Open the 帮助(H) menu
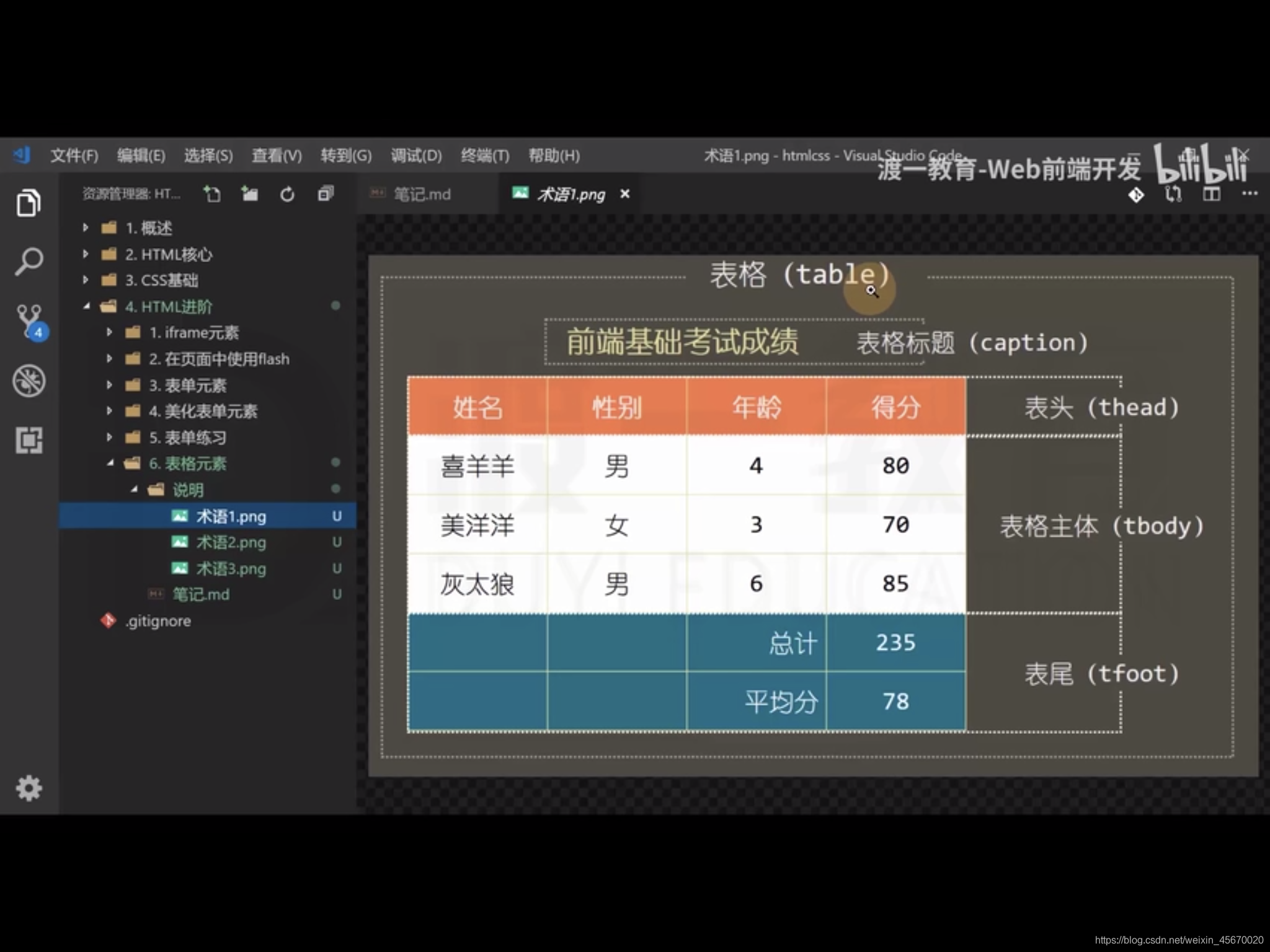 [x=554, y=156]
